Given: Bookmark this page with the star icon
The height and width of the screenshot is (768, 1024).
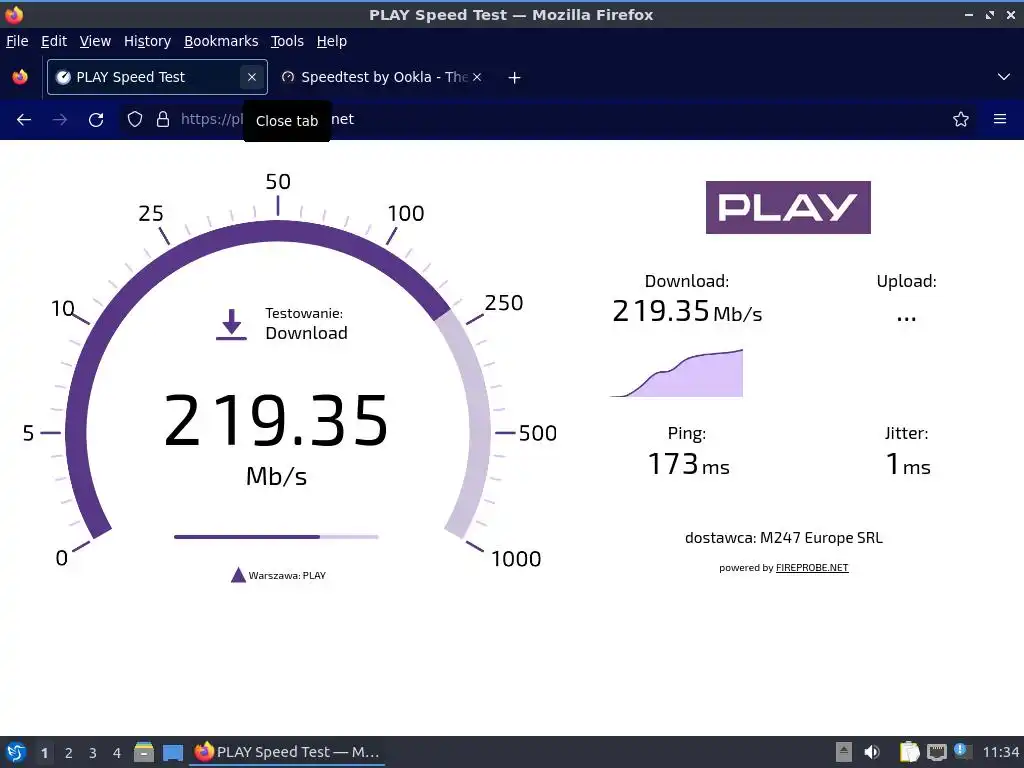Looking at the screenshot, I should [961, 119].
